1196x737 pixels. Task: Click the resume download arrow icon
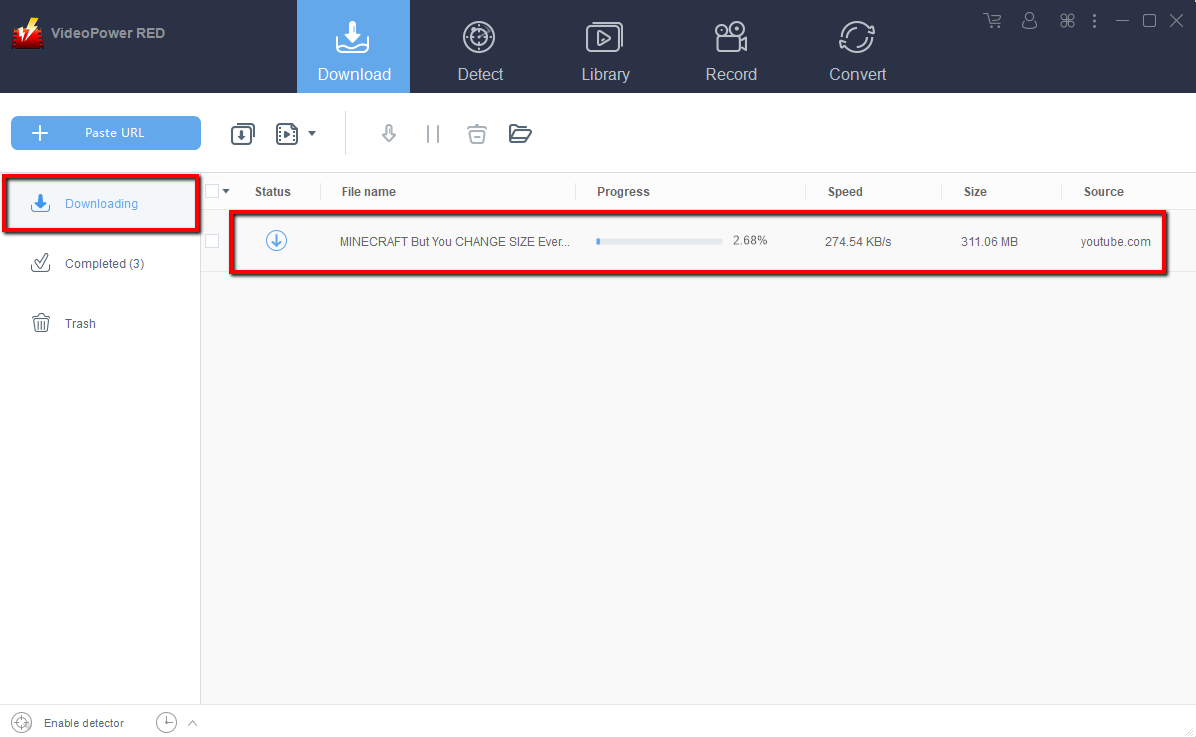[389, 134]
